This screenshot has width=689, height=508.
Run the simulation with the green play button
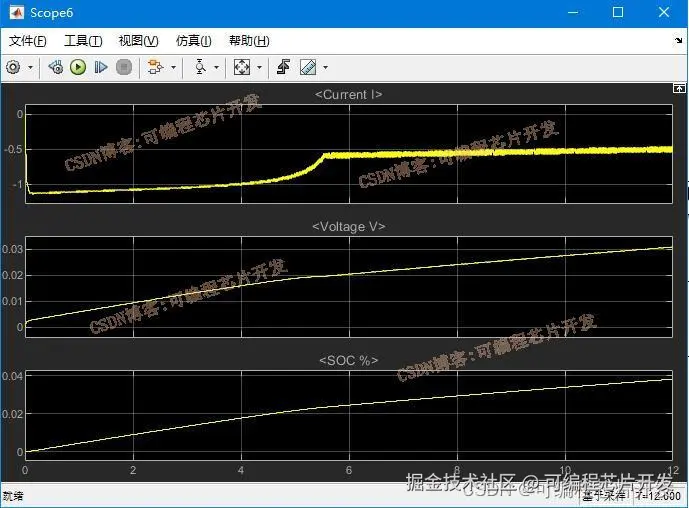coord(78,68)
